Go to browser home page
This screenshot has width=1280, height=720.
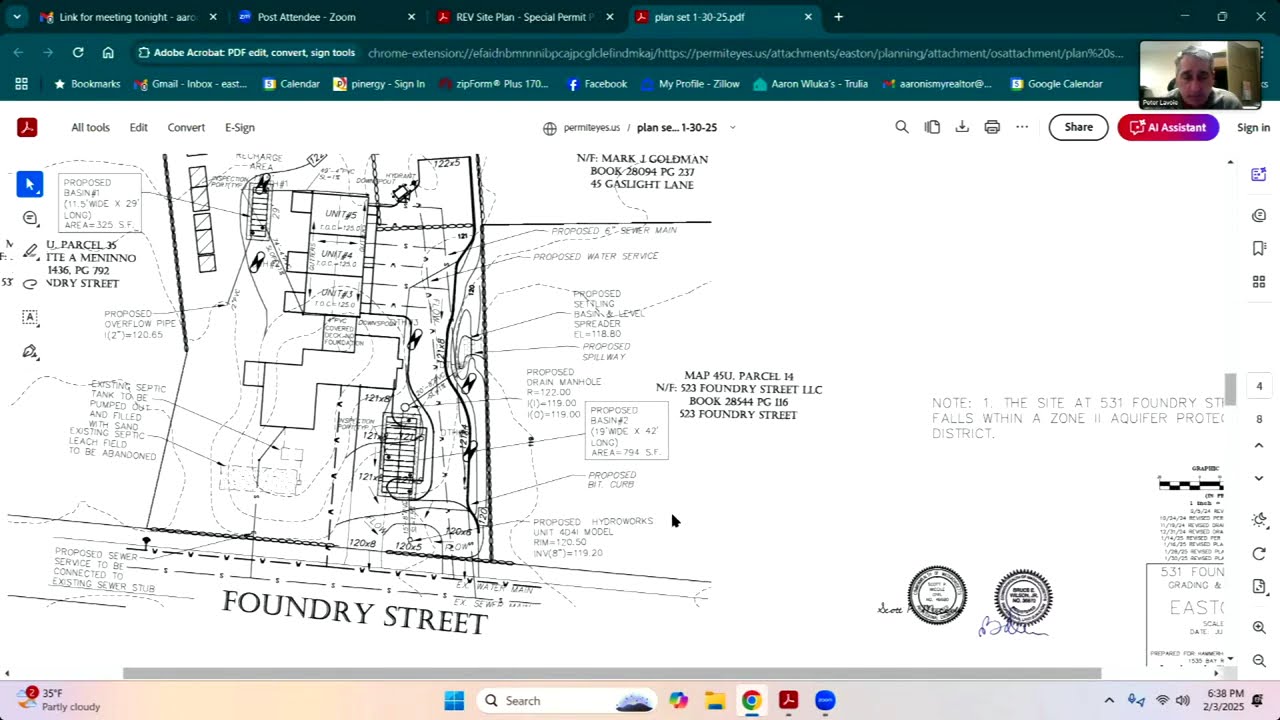tap(108, 53)
